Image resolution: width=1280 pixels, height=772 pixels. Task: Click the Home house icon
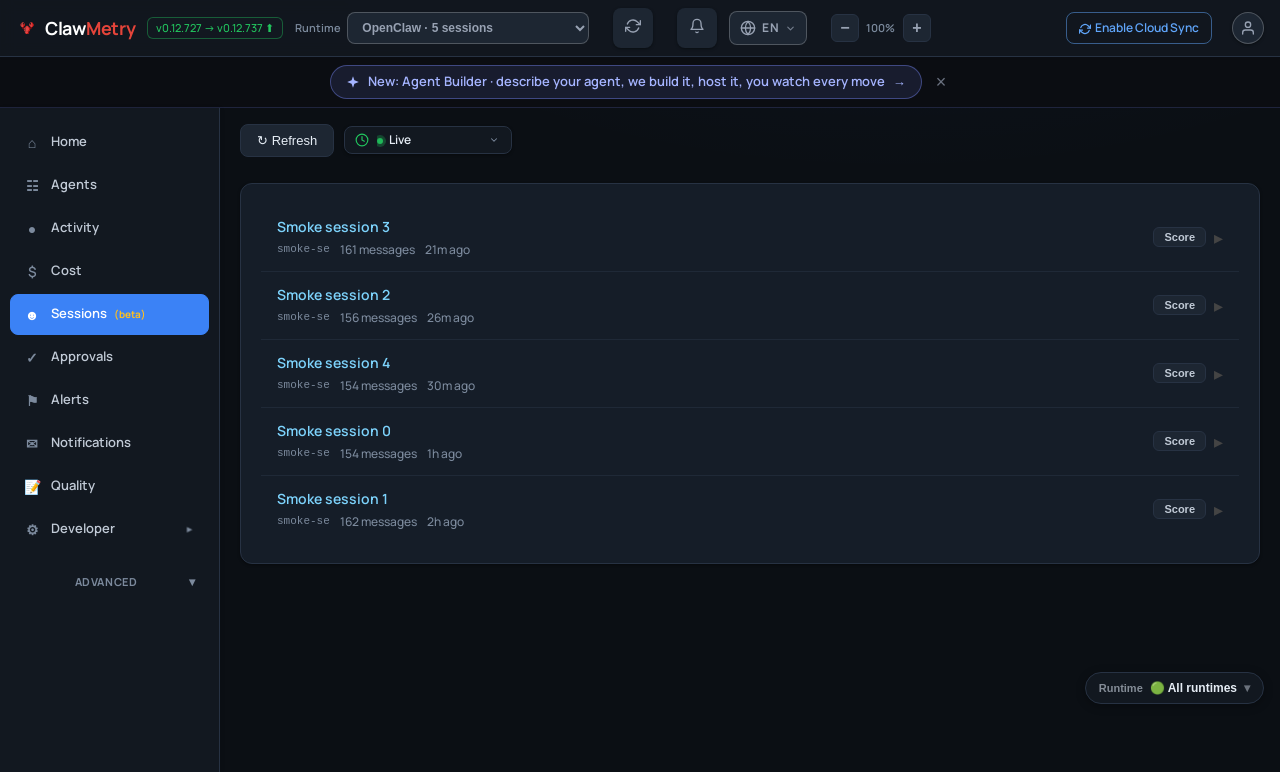[32, 143]
